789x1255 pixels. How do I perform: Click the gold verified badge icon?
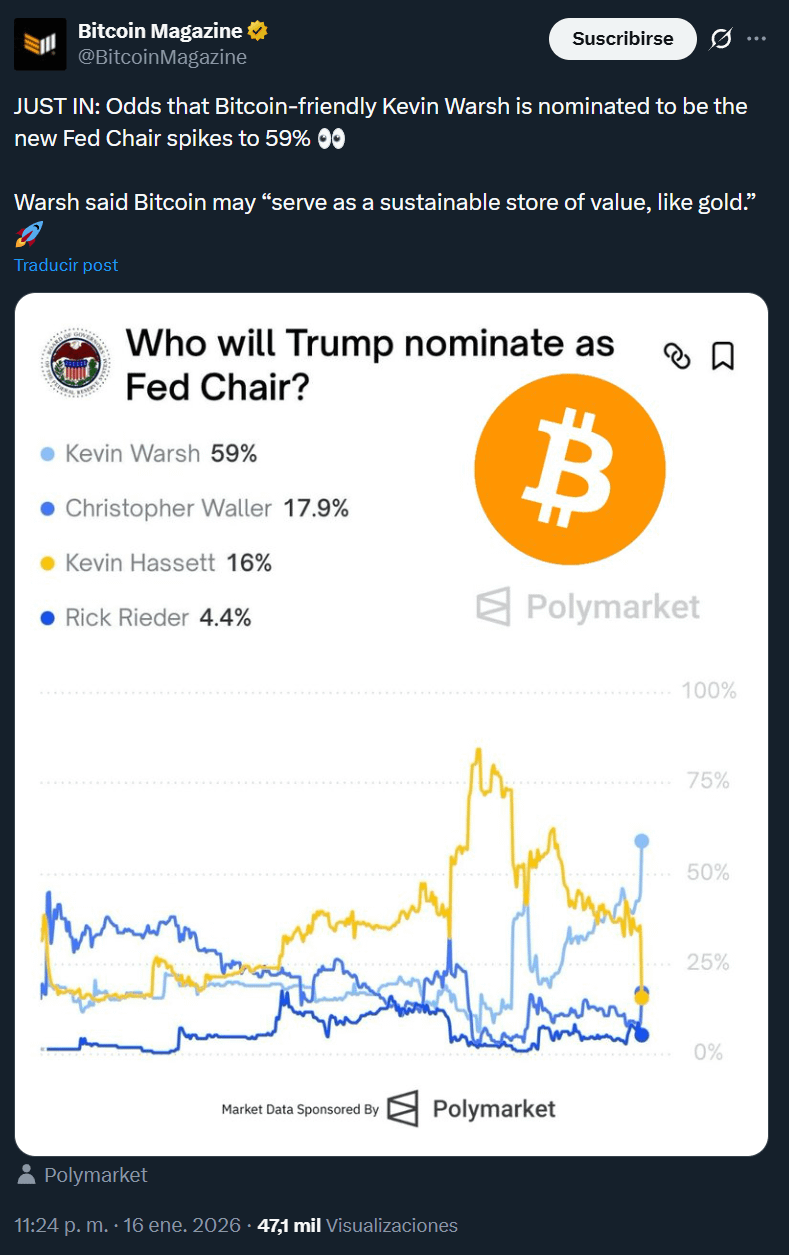(x=258, y=32)
